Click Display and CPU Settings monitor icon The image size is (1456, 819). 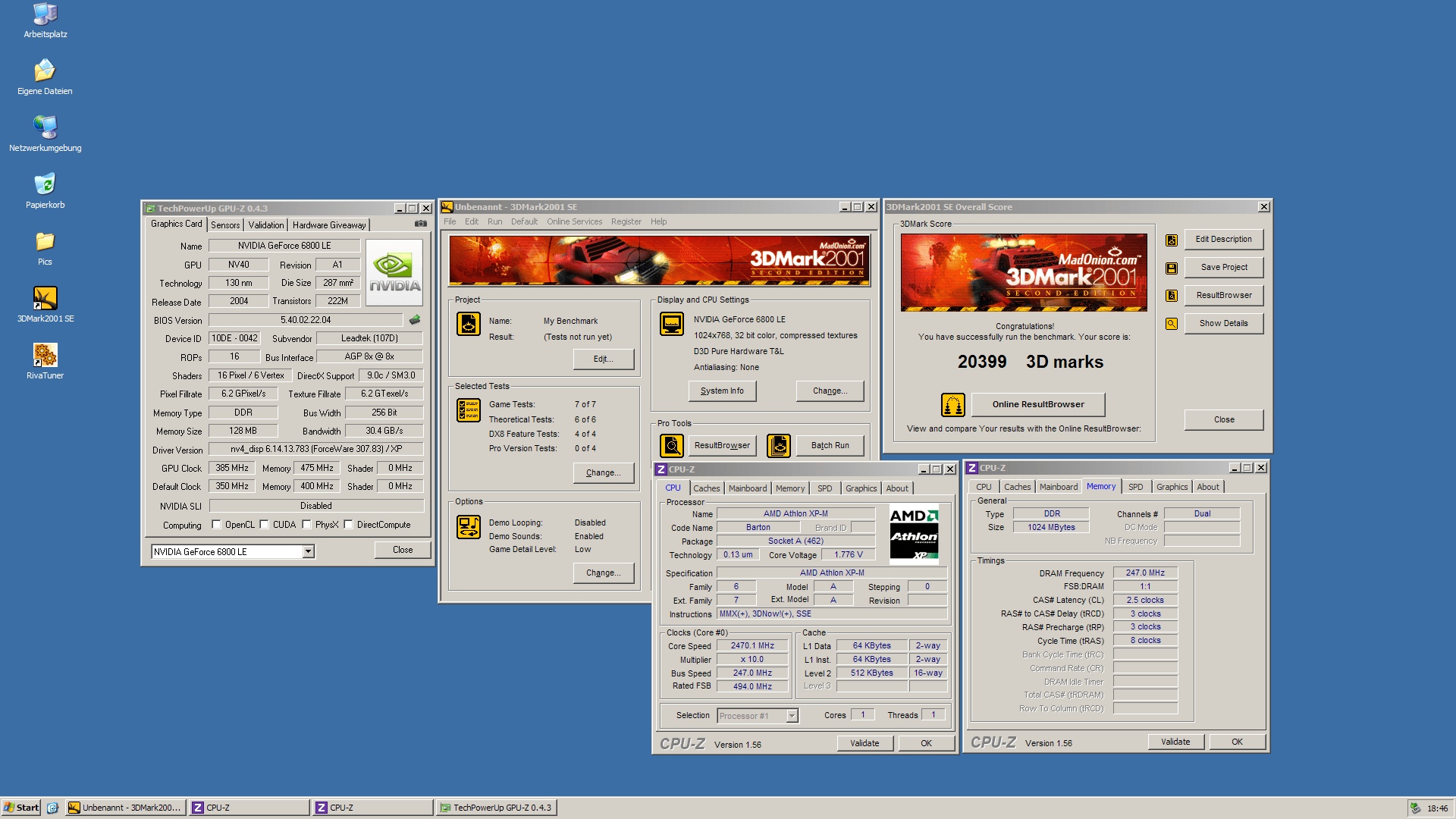(x=672, y=324)
